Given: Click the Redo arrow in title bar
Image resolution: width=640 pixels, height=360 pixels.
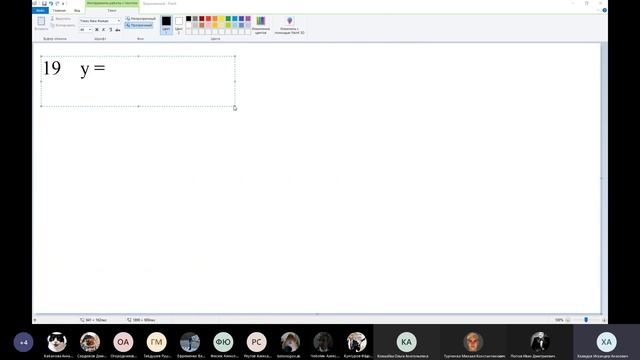Looking at the screenshot, I should [x=57, y=3].
